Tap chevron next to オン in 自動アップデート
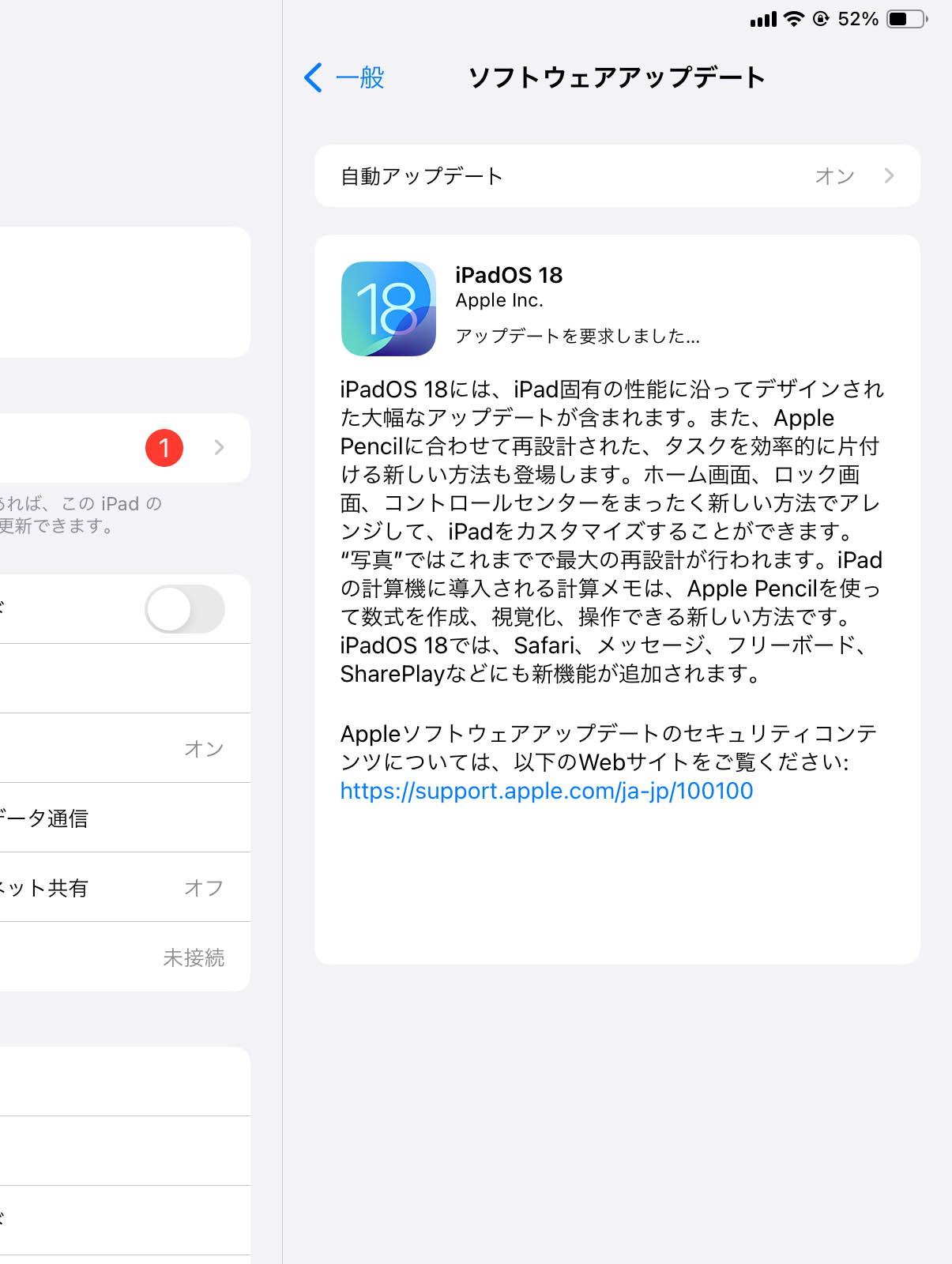 pyautogui.click(x=890, y=176)
